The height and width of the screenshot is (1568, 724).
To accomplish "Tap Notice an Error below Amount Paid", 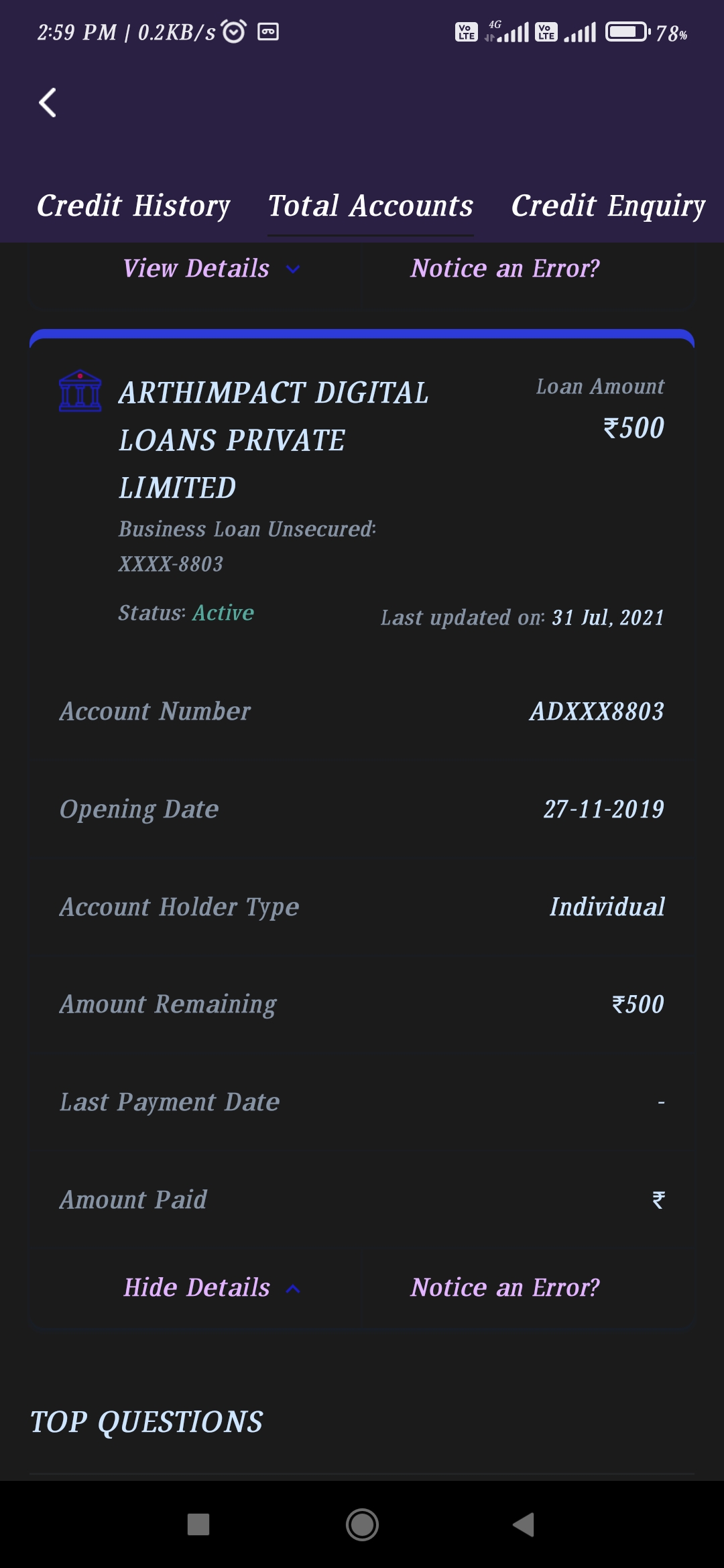I will (x=505, y=1288).
